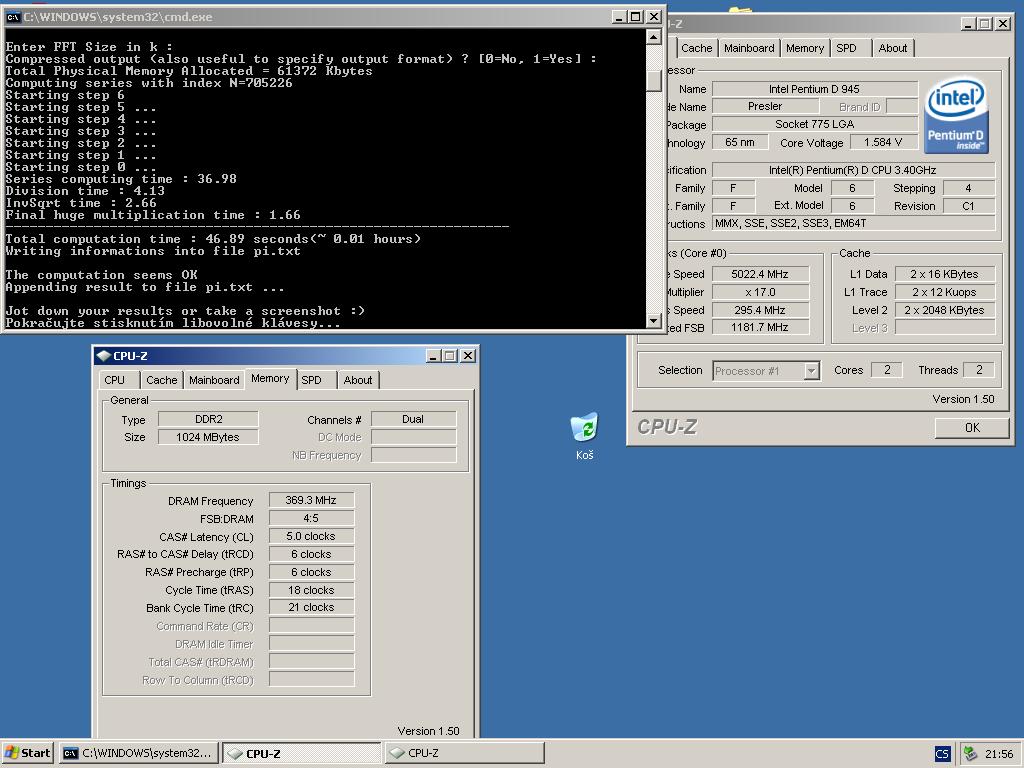
Task: Click the system clock showing 21:56
Action: [999, 754]
